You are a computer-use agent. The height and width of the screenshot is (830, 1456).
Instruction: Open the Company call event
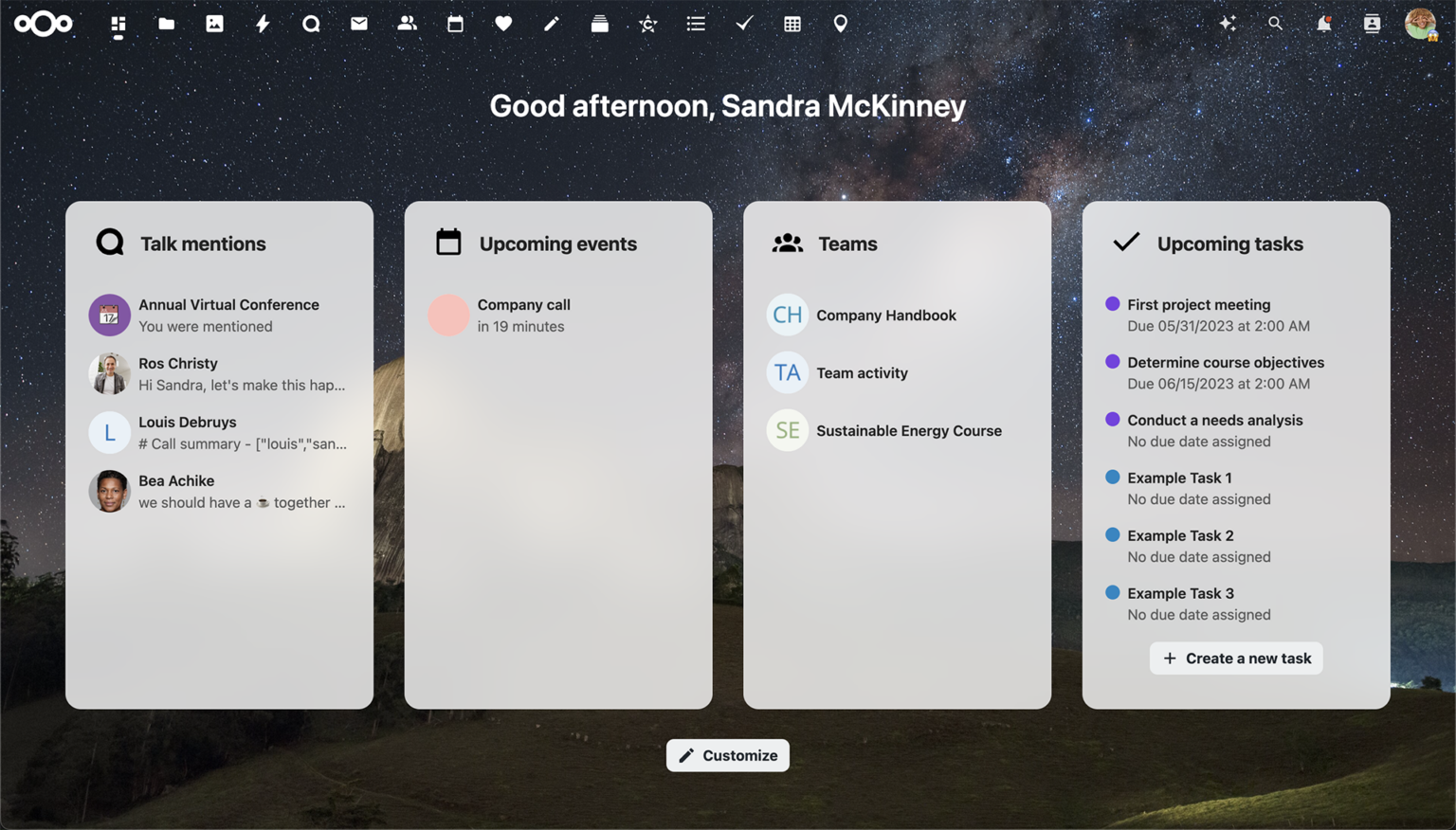[523, 316]
